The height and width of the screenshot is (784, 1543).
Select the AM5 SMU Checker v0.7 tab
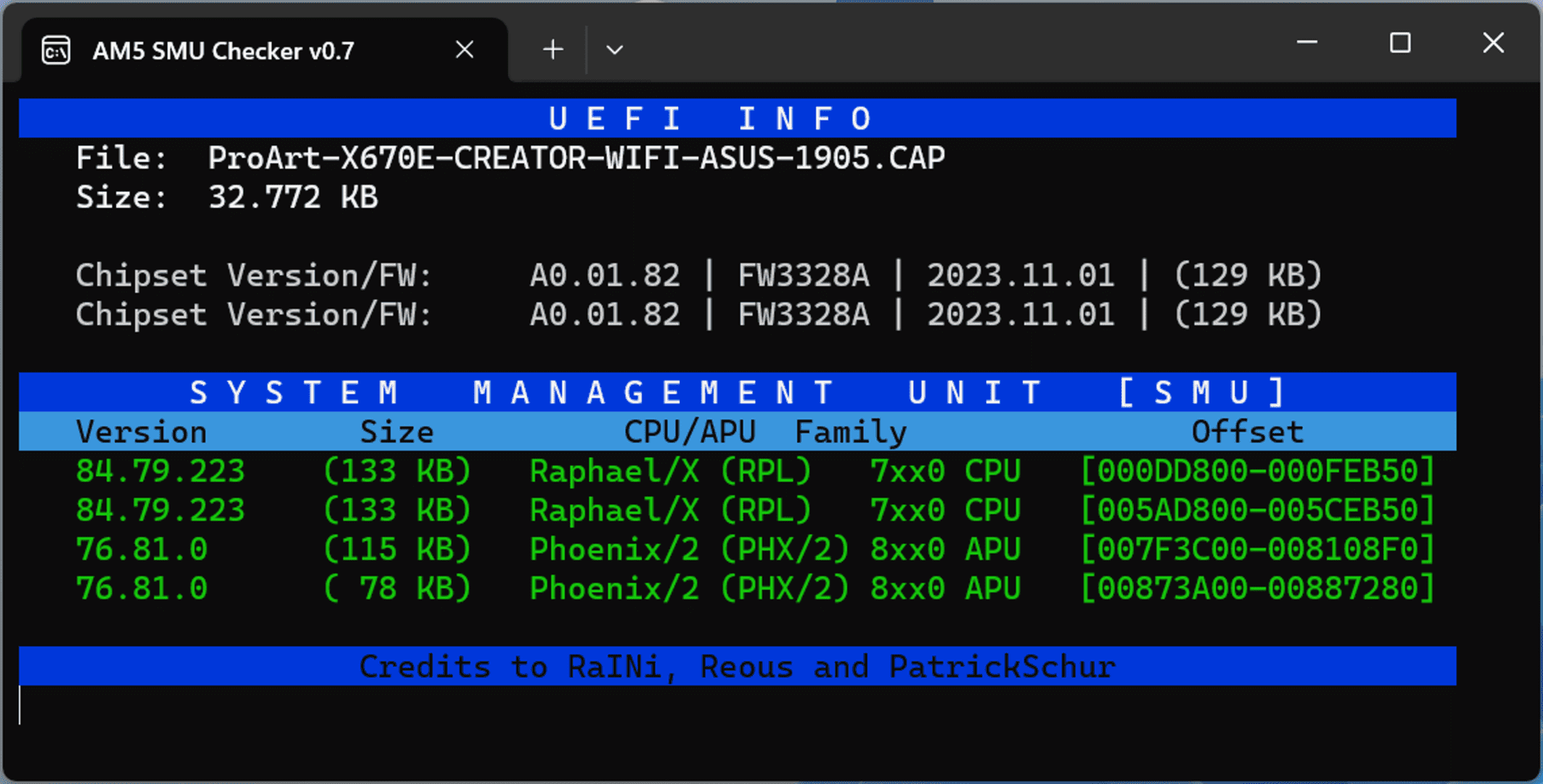click(x=265, y=51)
